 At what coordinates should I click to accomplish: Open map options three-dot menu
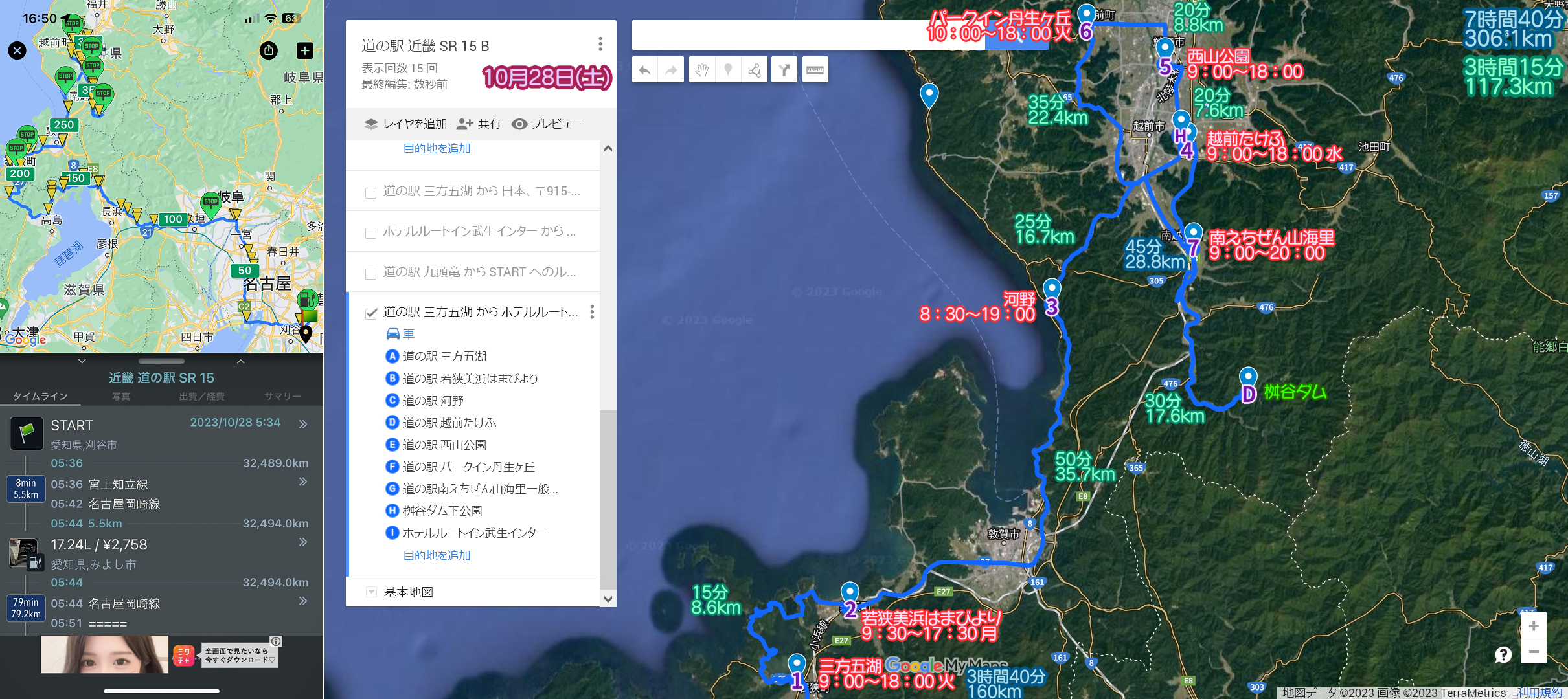[x=600, y=43]
